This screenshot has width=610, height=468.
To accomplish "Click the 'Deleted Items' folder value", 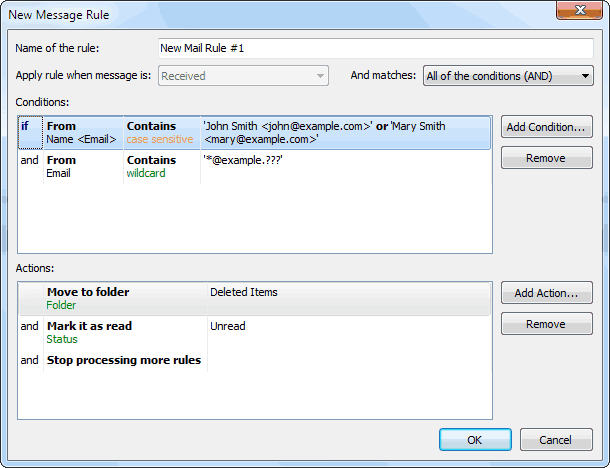I will tap(244, 292).
